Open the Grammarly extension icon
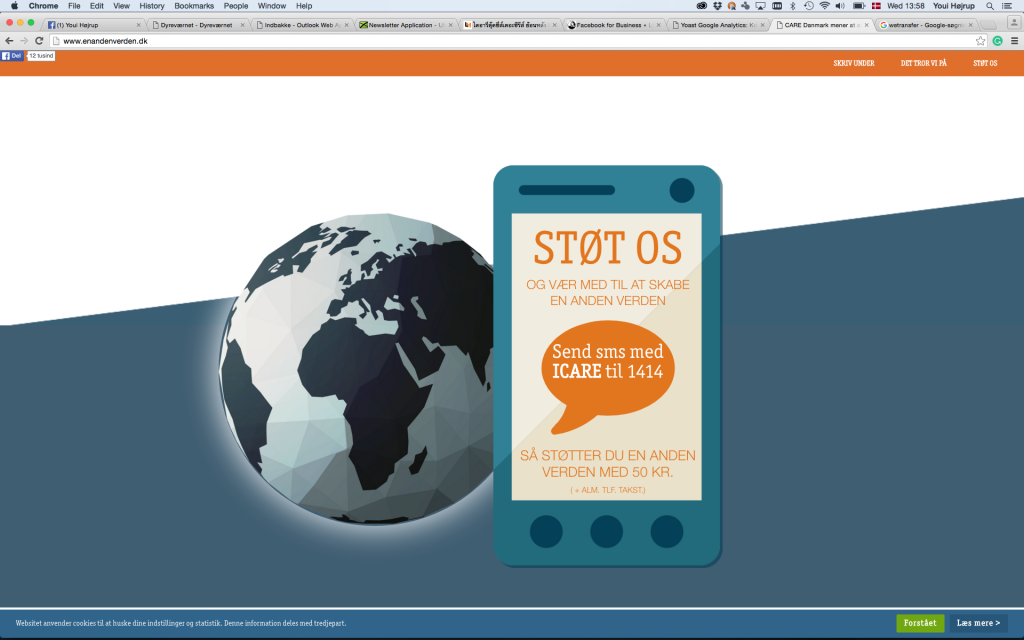This screenshot has height=640, width=1024. (x=997, y=41)
